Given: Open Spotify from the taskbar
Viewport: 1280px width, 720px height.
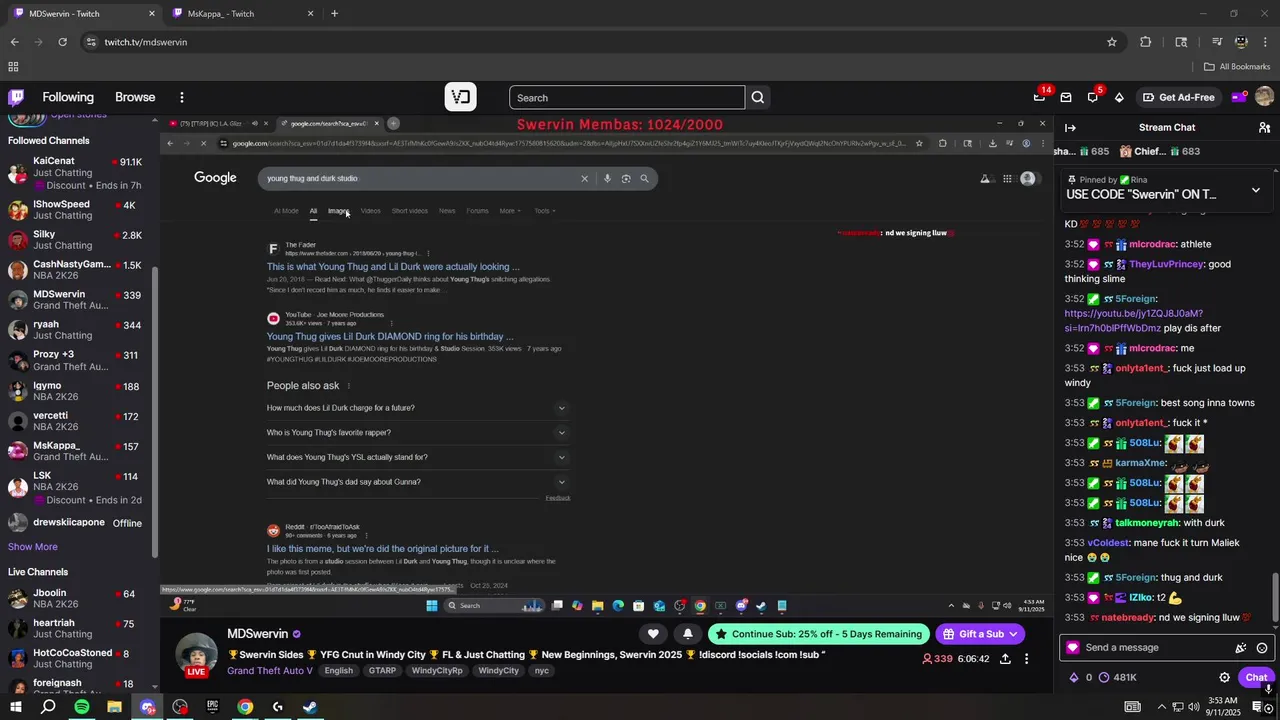Looking at the screenshot, I should [82, 707].
